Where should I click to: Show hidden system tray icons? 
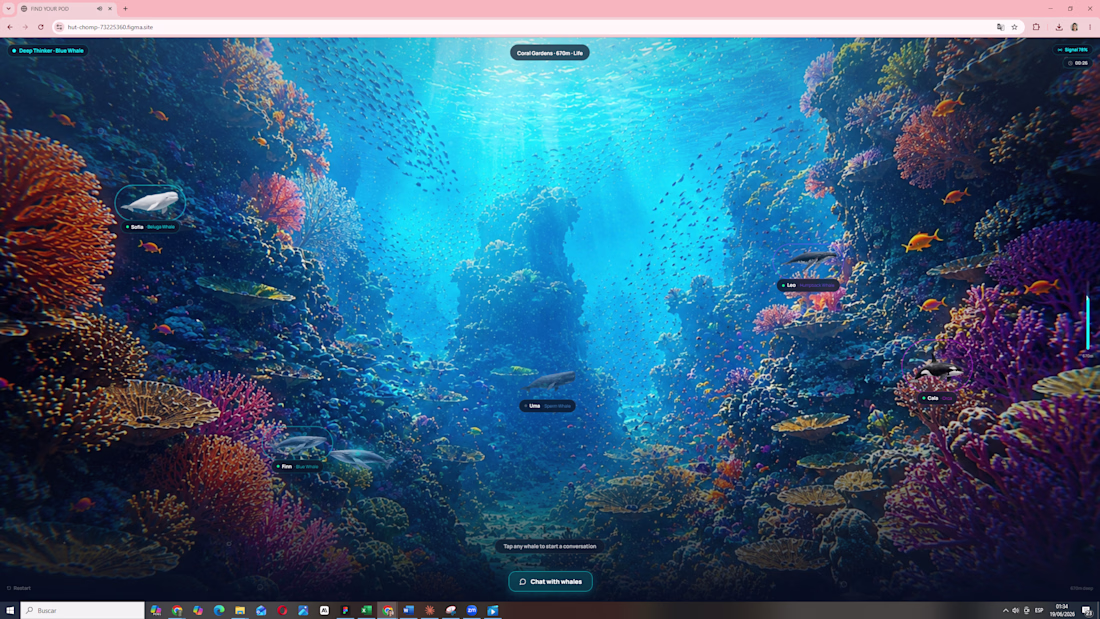[1005, 611]
